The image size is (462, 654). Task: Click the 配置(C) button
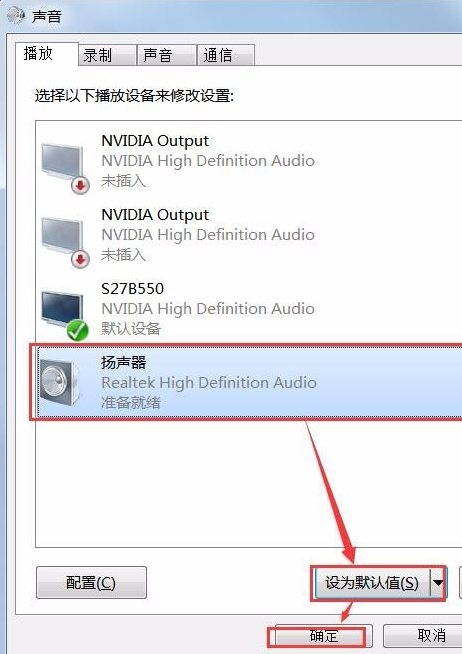[x=91, y=582]
